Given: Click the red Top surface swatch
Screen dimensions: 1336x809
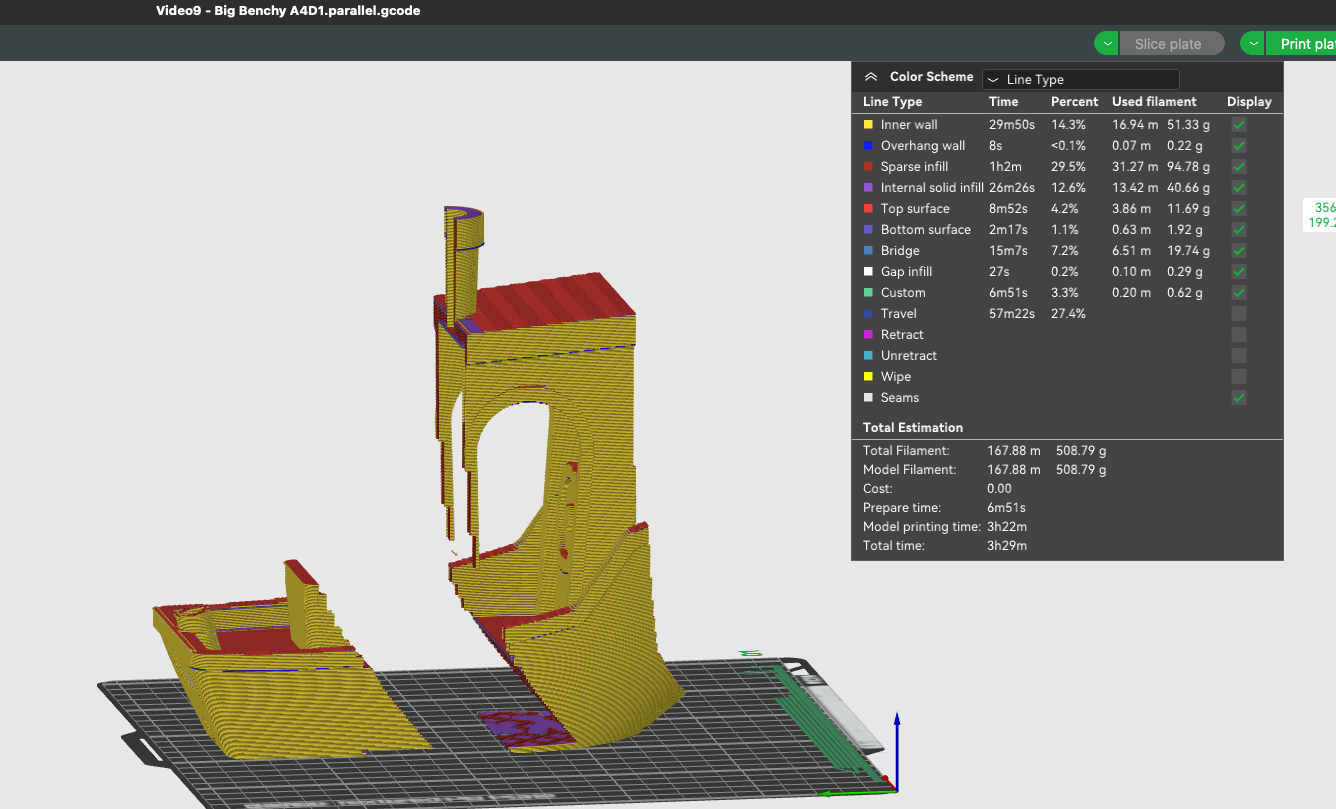Looking at the screenshot, I should pos(868,209).
